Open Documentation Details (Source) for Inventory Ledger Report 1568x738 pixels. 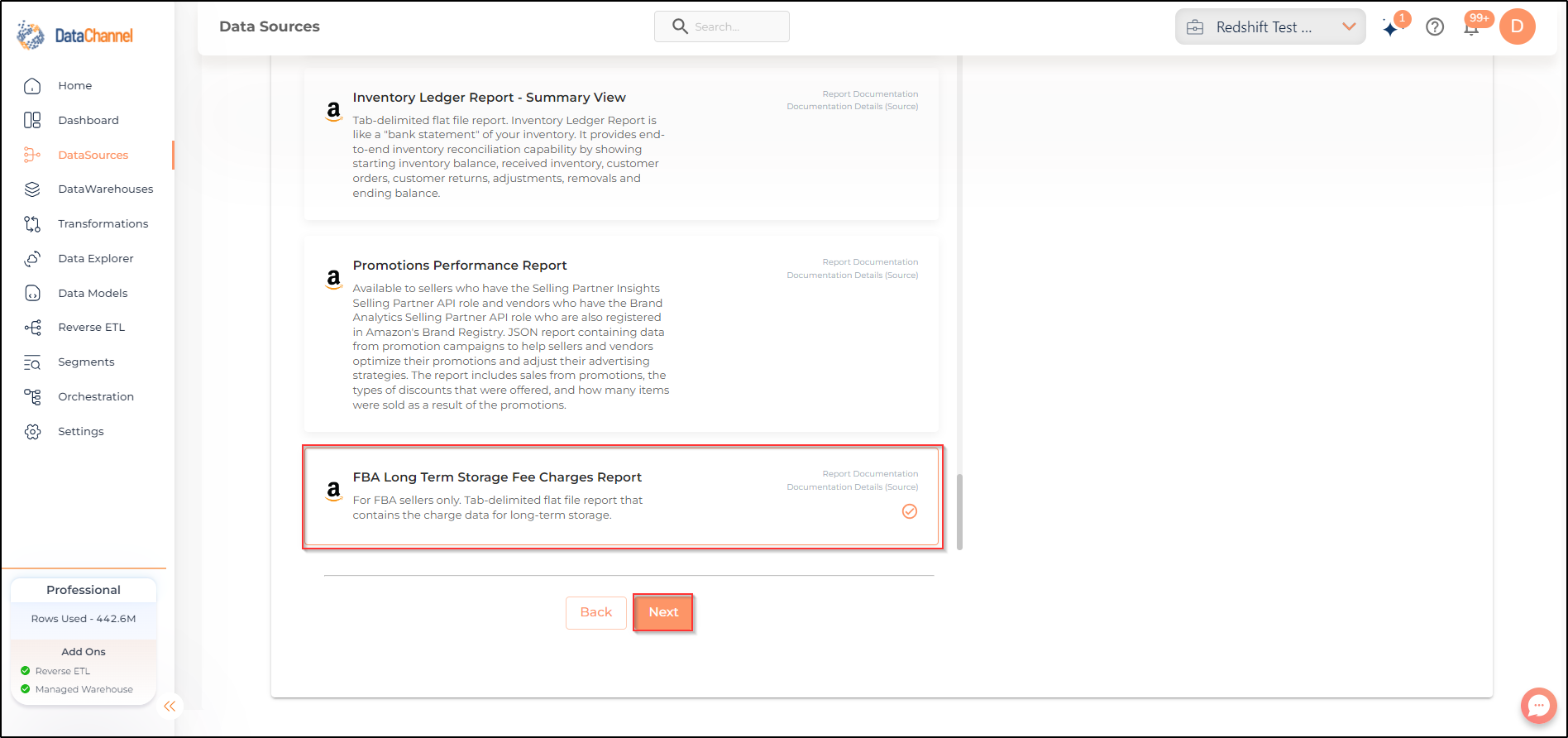pos(853,107)
